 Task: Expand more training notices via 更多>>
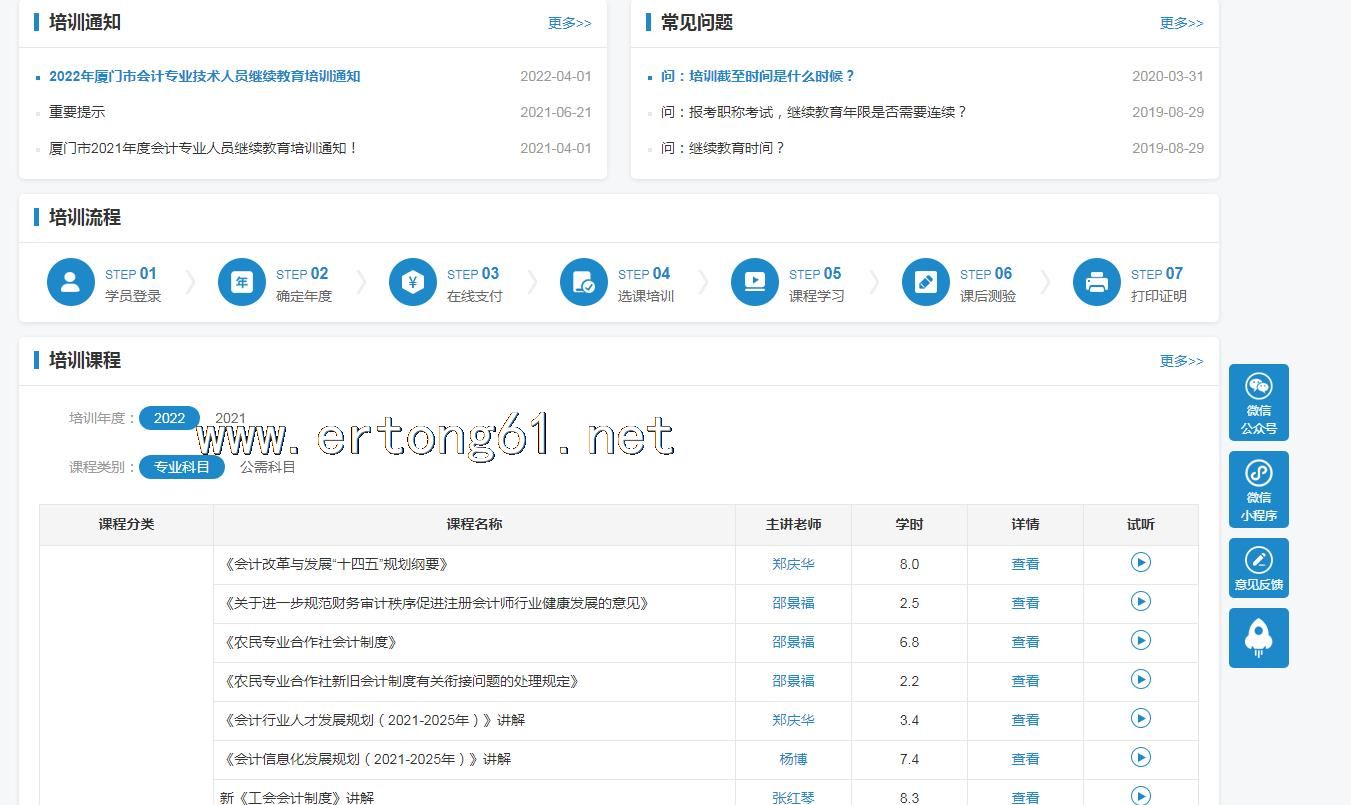click(x=569, y=23)
